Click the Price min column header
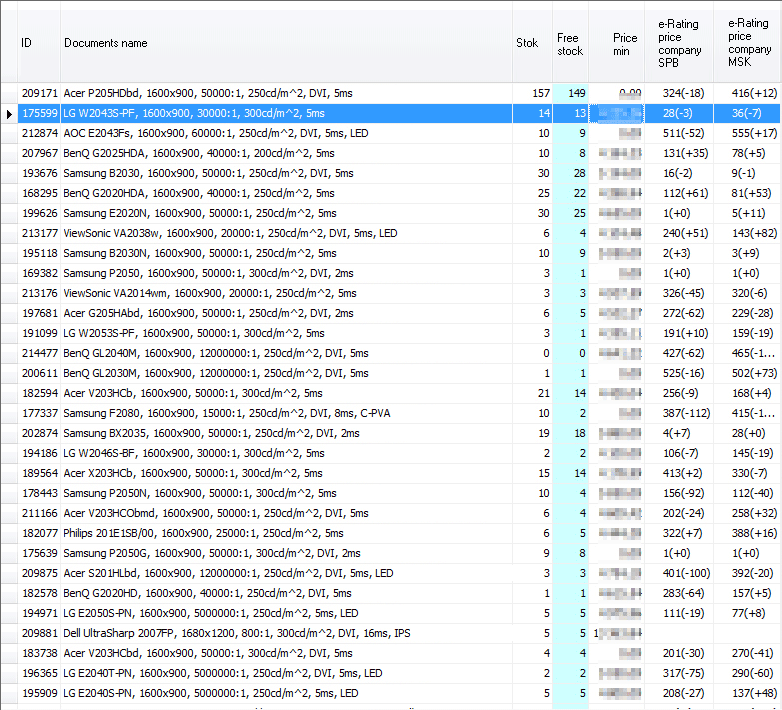The image size is (782, 710). 617,43
